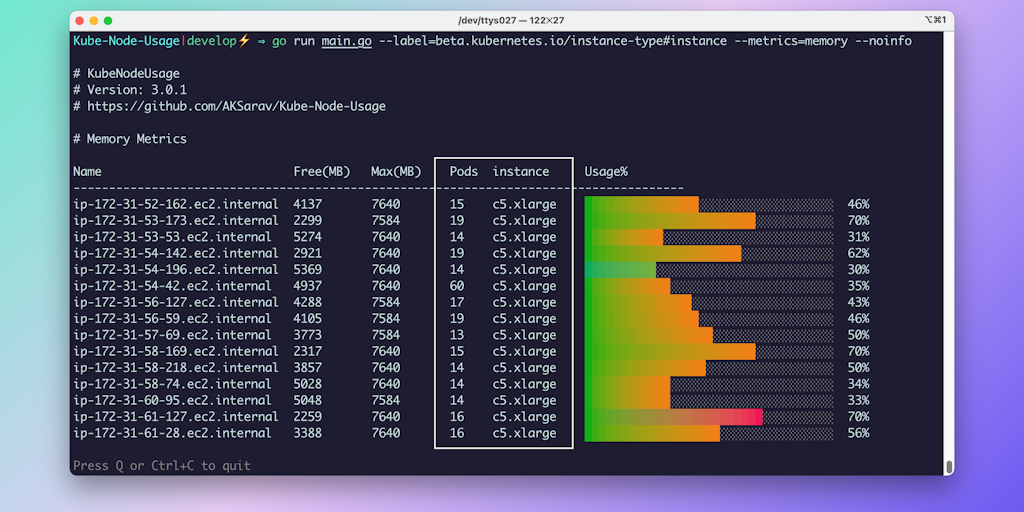Click the 31% usage value for ip-172-31-53-53
This screenshot has width=1024, height=512.
857,237
